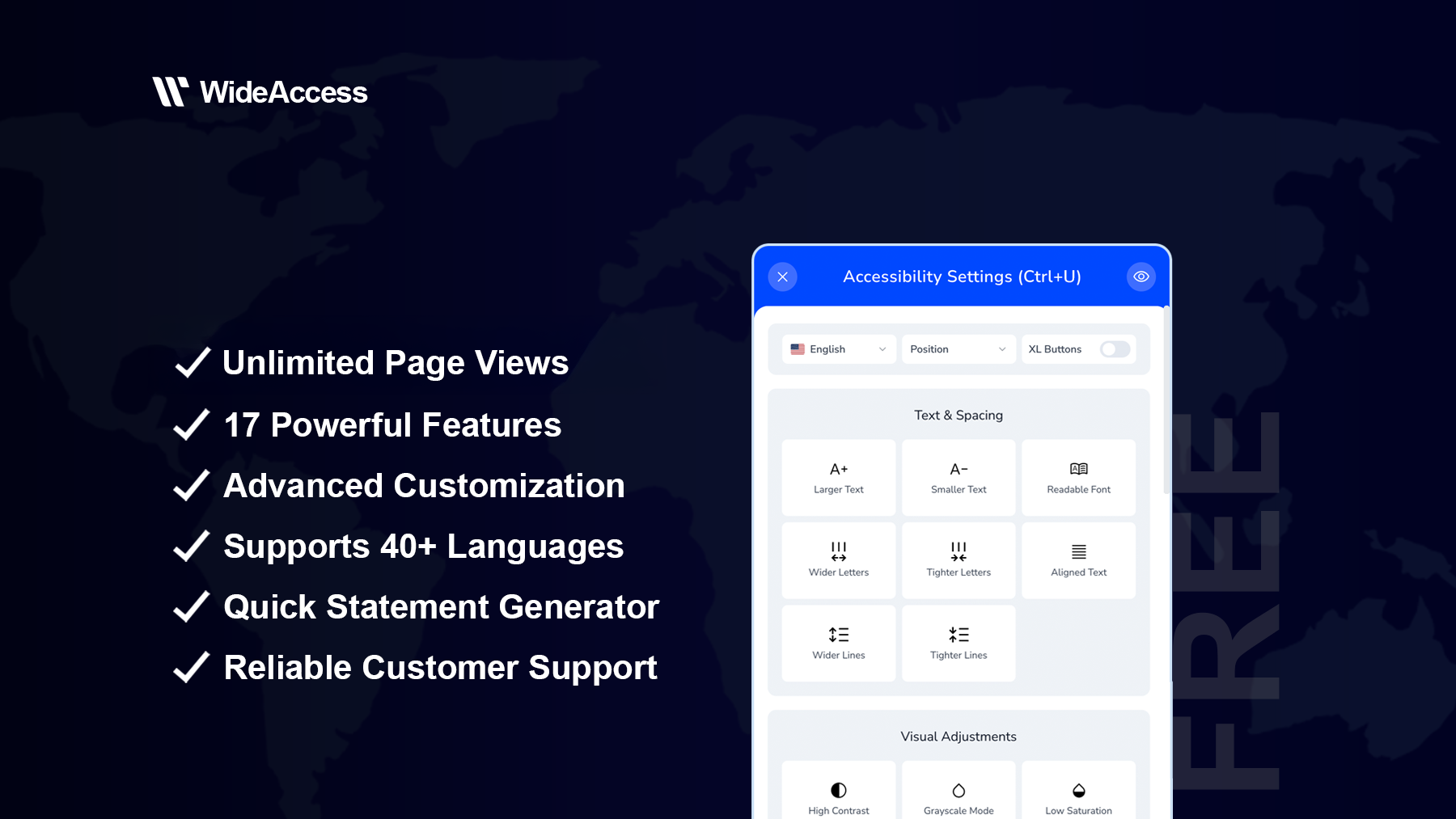Enable the Readable Font feature

(1078, 477)
